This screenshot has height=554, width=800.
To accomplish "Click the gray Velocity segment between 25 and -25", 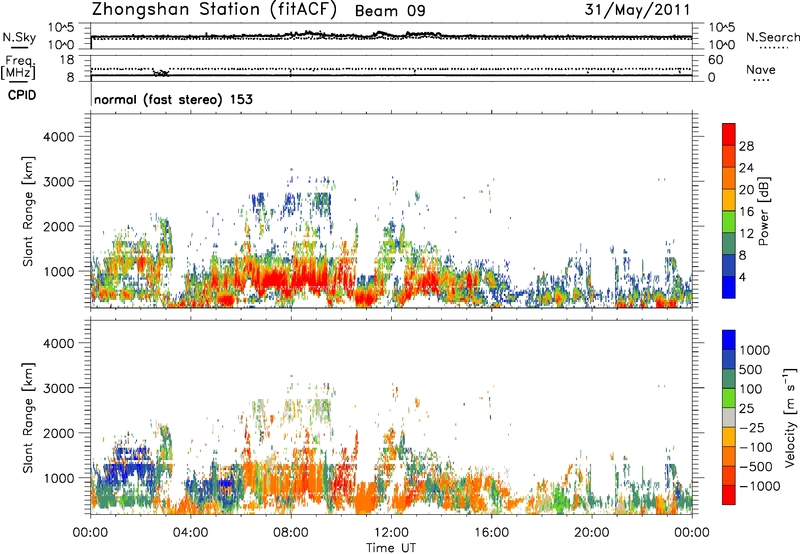I will coord(729,417).
